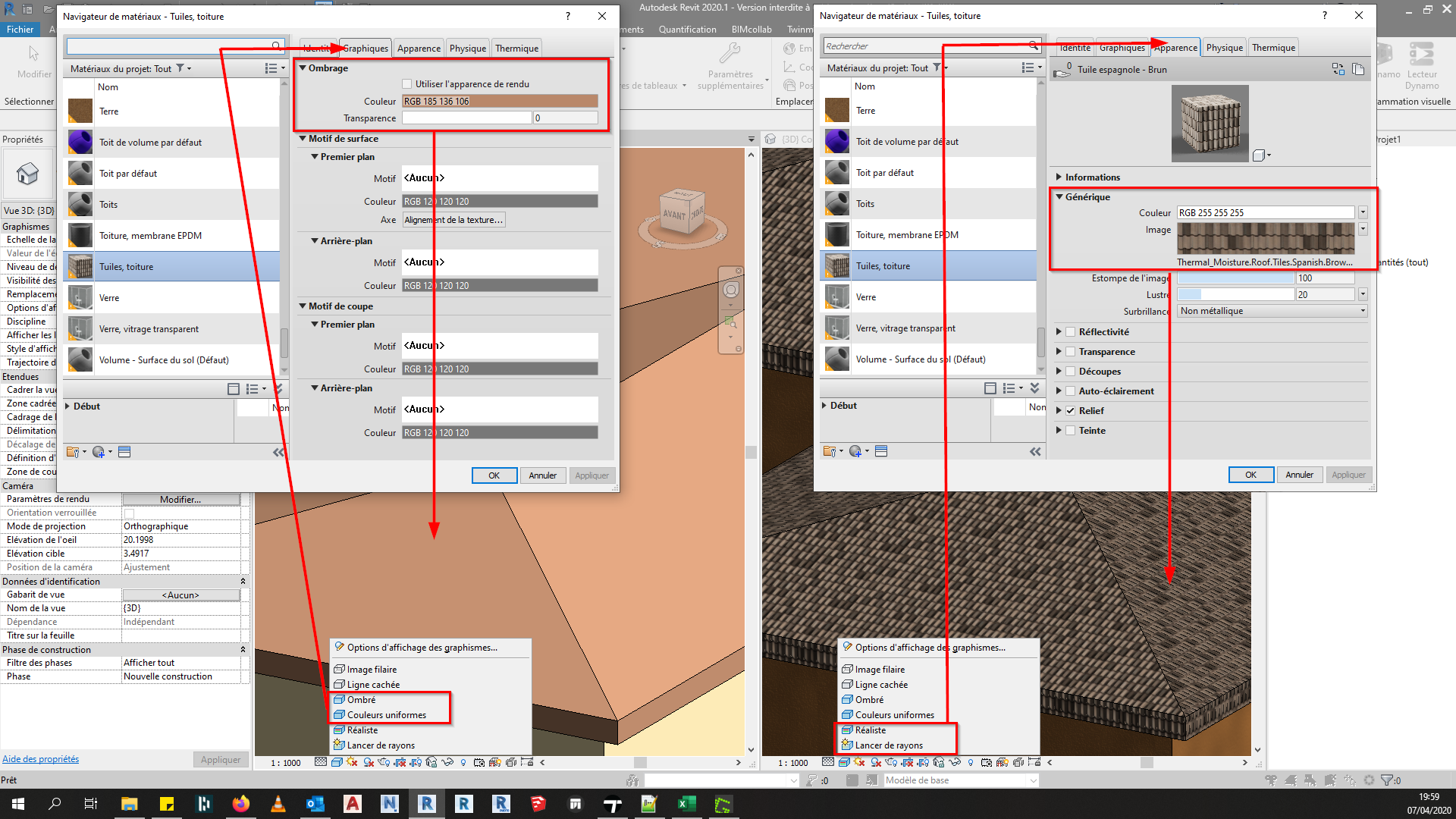Click OK in the right material browser

tap(1250, 475)
